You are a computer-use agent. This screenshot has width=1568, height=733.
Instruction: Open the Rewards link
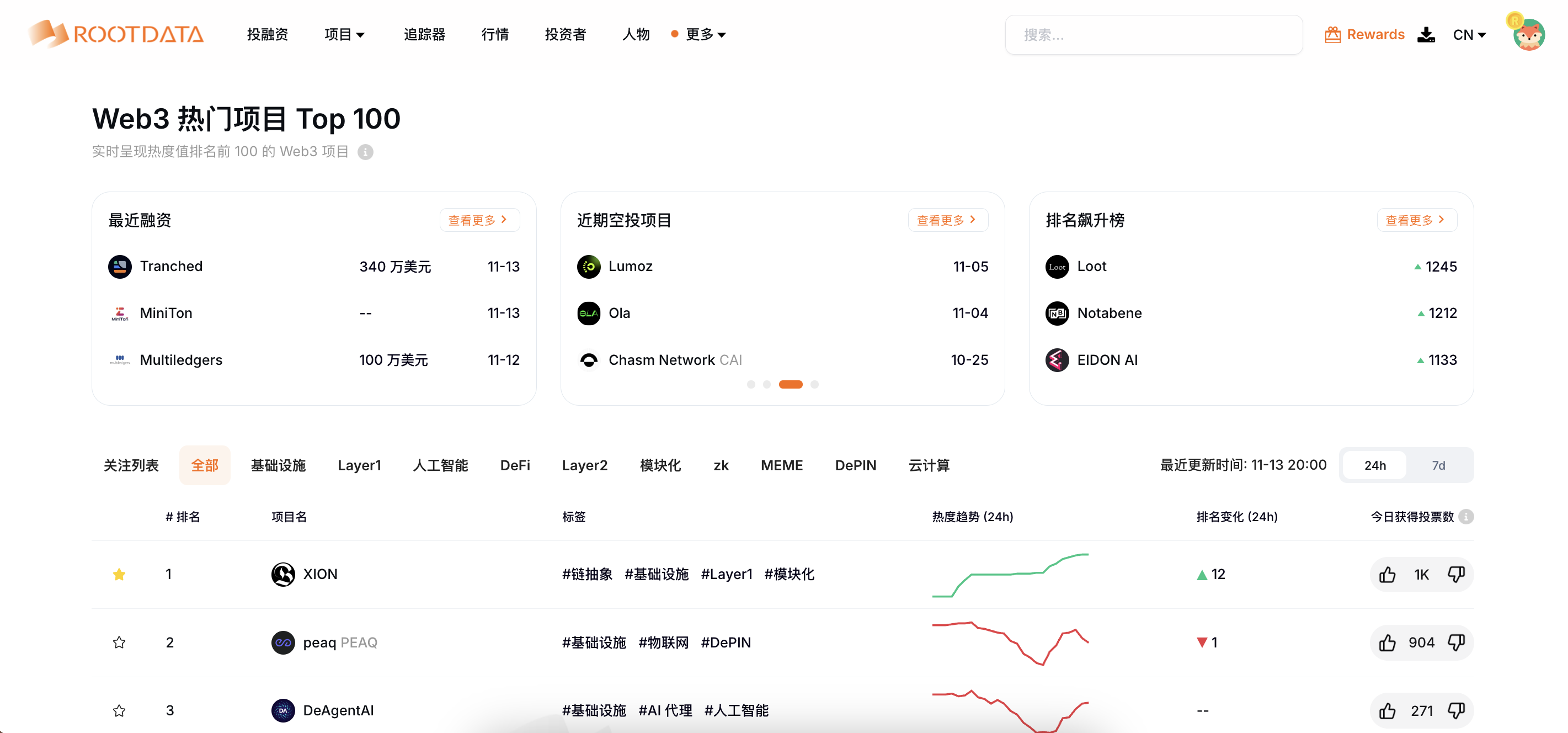(x=1375, y=35)
